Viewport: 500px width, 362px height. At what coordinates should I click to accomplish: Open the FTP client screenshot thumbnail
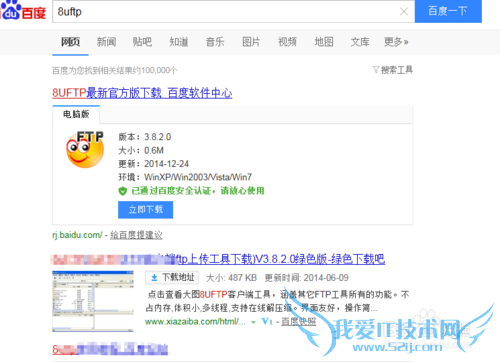coord(93,301)
